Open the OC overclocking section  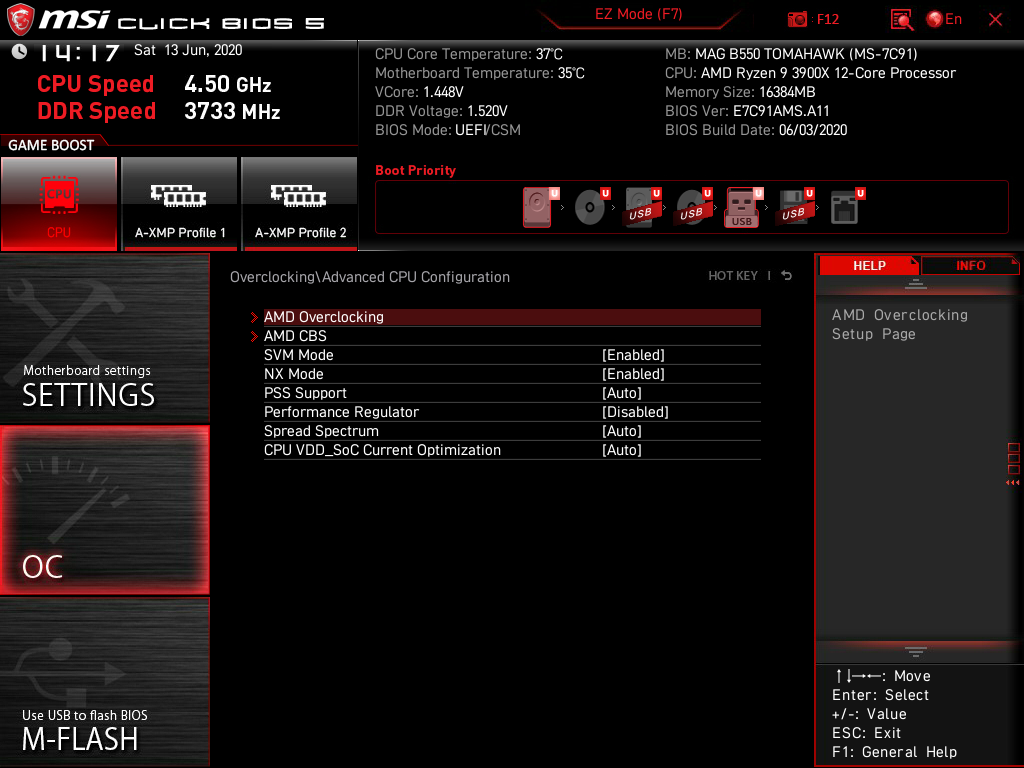(x=104, y=511)
